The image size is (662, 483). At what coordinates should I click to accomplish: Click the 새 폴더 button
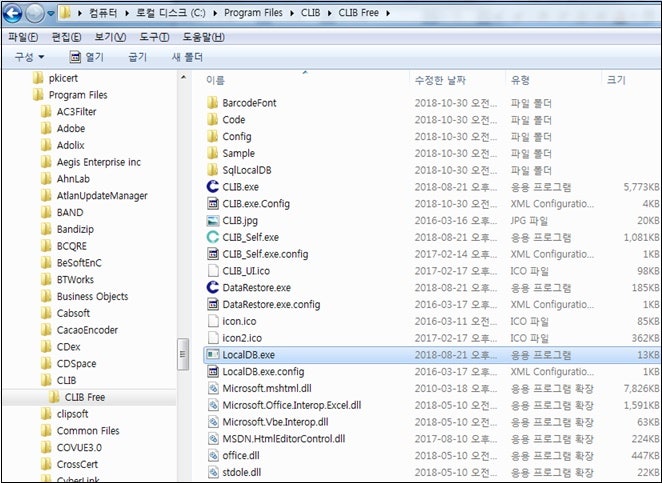[187, 57]
